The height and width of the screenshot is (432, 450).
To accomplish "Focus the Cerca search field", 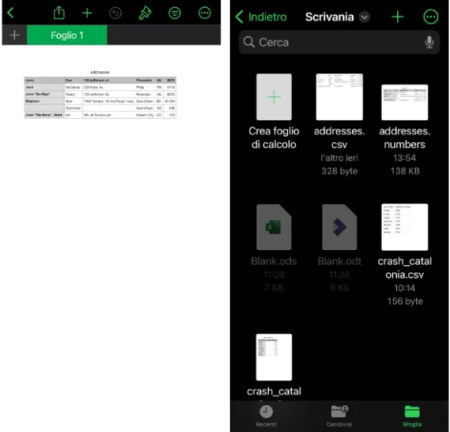I will coord(339,42).
